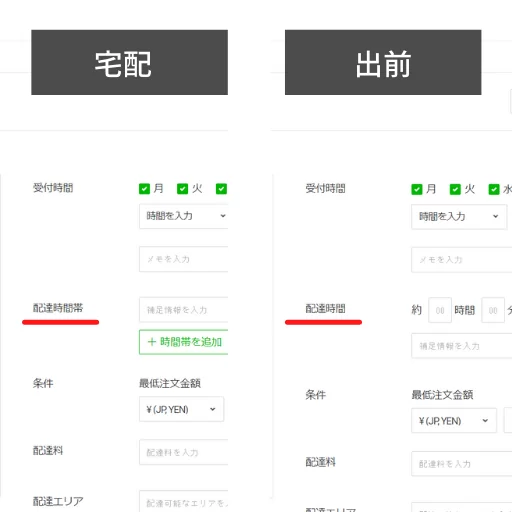Click the 時間帯を追加 button
This screenshot has width=512, height=512.
[184, 342]
